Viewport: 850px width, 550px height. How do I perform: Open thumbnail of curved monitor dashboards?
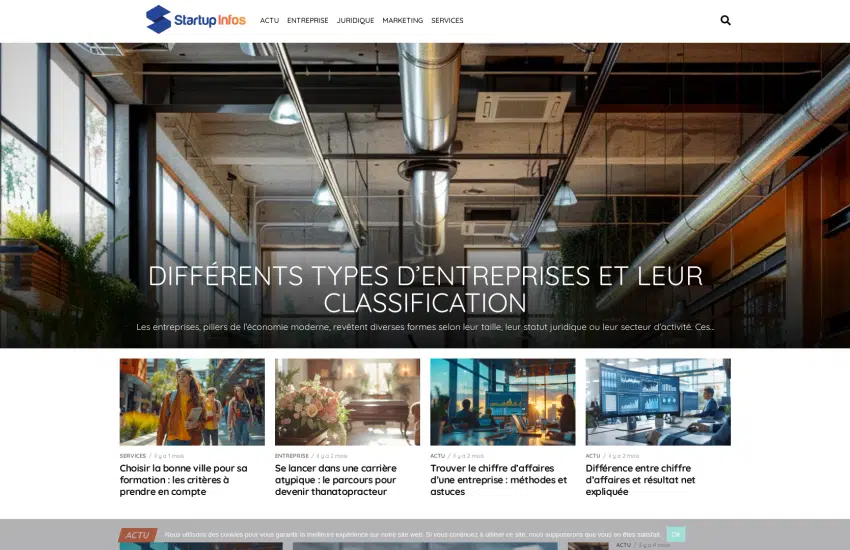(x=658, y=402)
